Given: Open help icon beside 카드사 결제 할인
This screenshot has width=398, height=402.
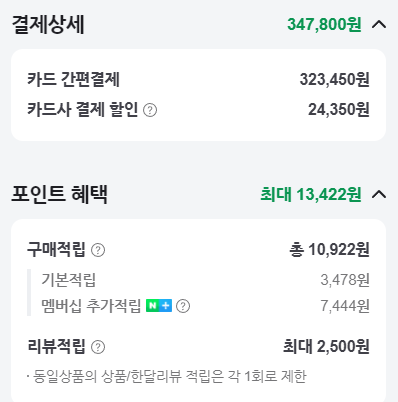Looking at the screenshot, I should coord(150,110).
